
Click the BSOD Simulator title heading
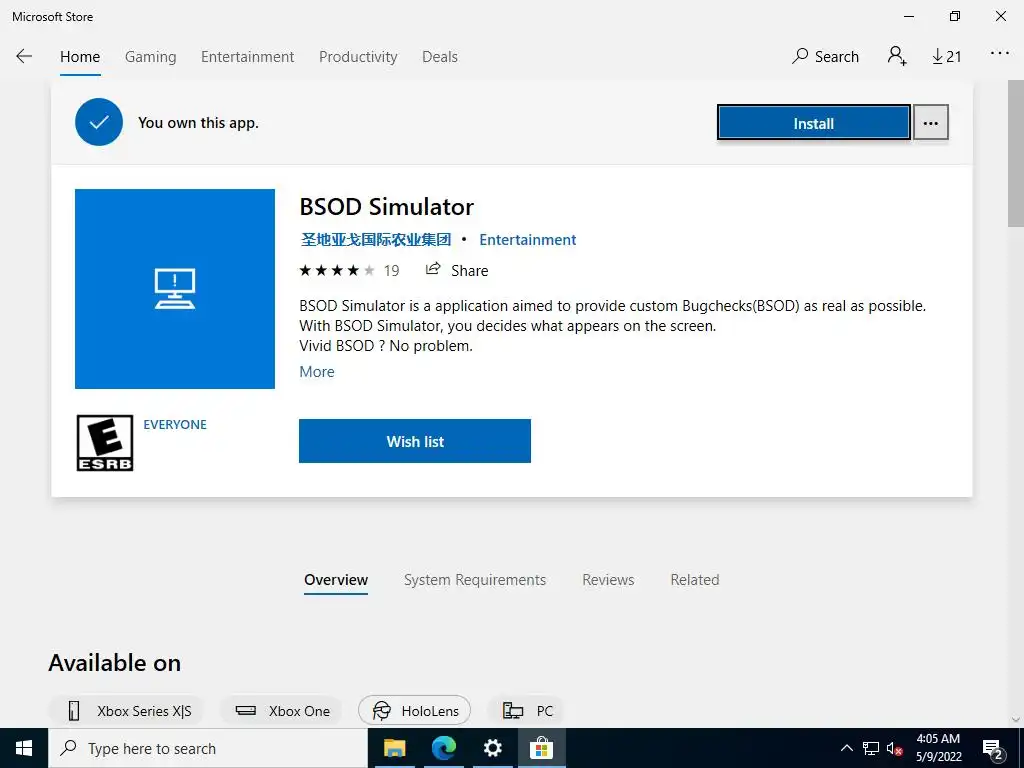point(387,206)
